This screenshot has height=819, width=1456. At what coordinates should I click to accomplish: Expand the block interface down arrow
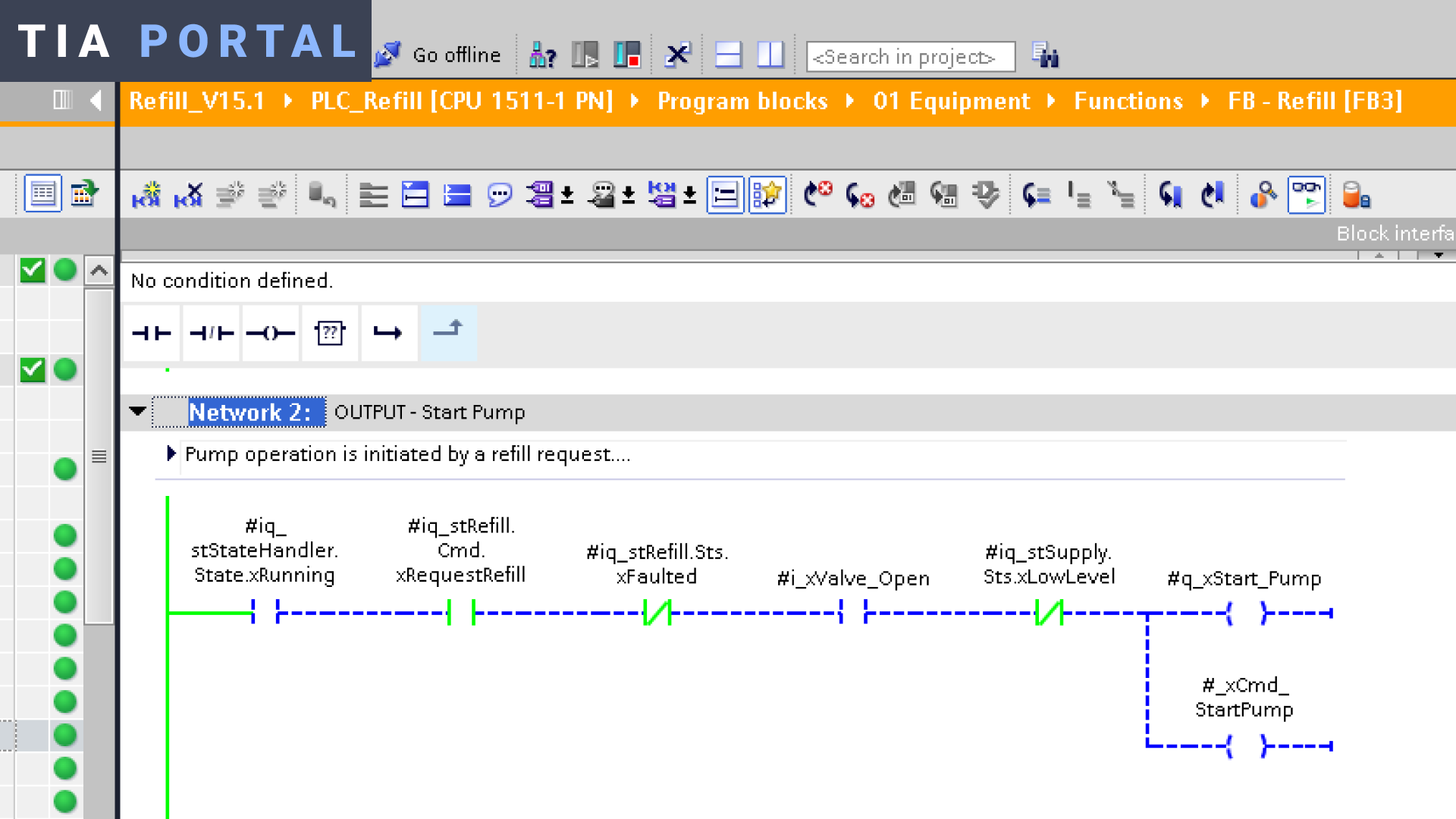coord(1438,255)
